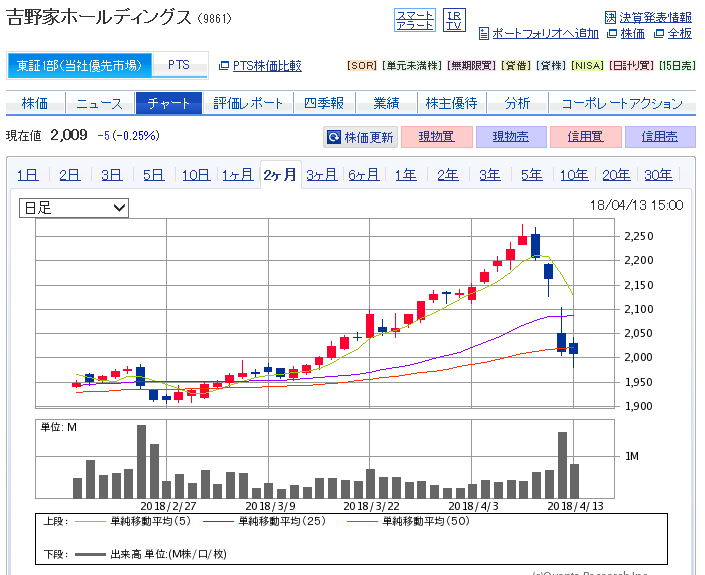Select the 2日 chart period

pyautogui.click(x=70, y=174)
